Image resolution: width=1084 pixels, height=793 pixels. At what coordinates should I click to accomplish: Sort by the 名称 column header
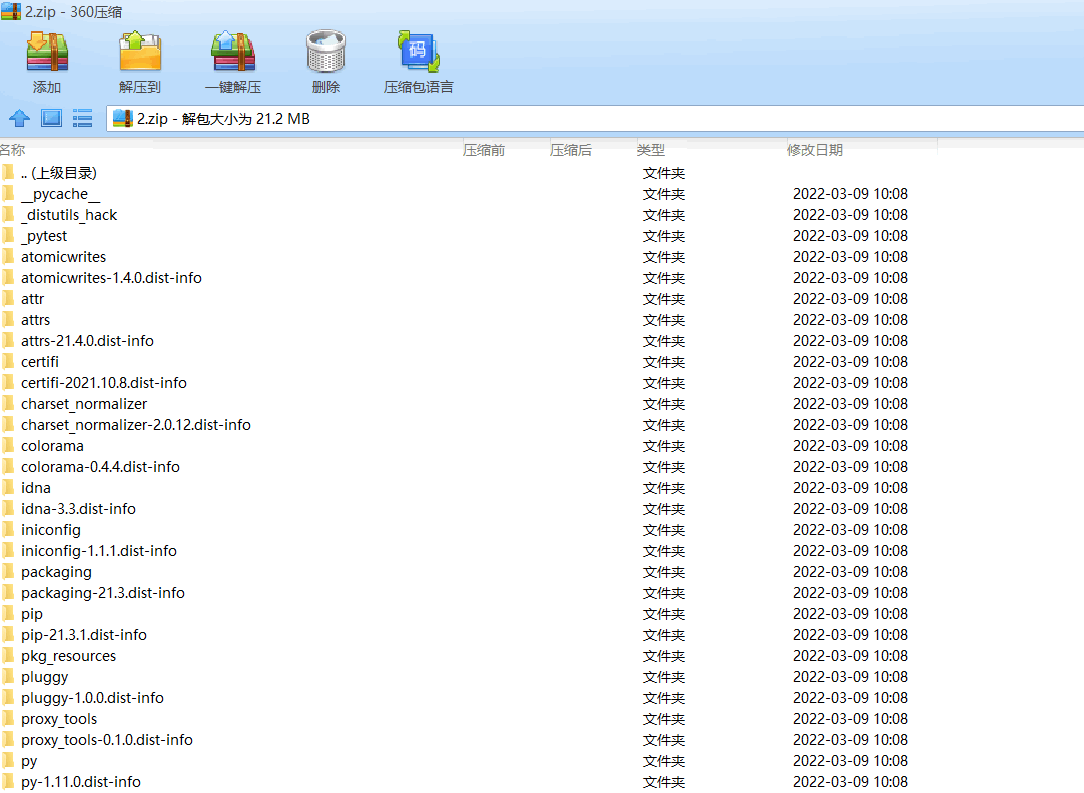pyautogui.click(x=12, y=150)
